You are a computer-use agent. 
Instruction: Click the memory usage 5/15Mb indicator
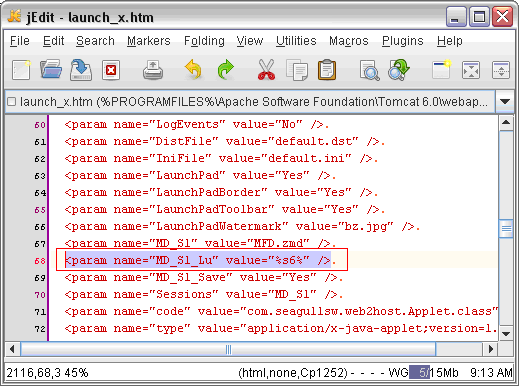[x=434, y=372]
